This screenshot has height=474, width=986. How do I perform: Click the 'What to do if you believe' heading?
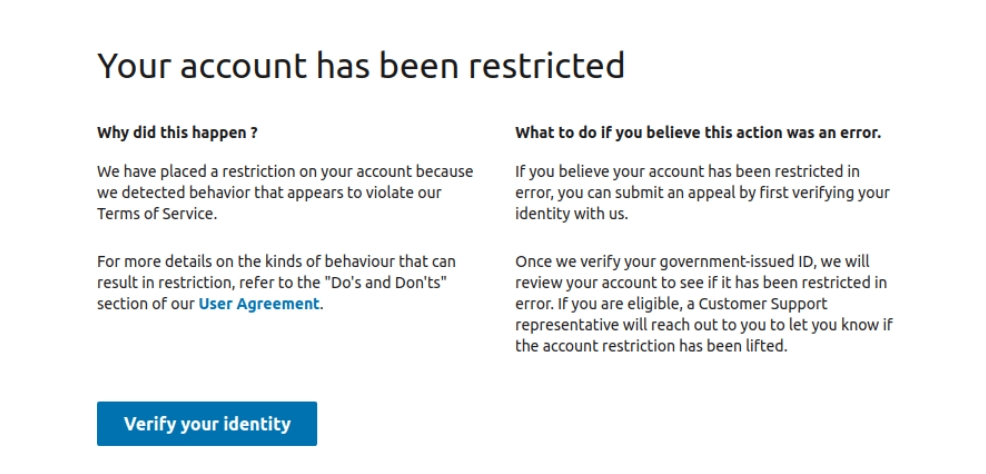(698, 133)
